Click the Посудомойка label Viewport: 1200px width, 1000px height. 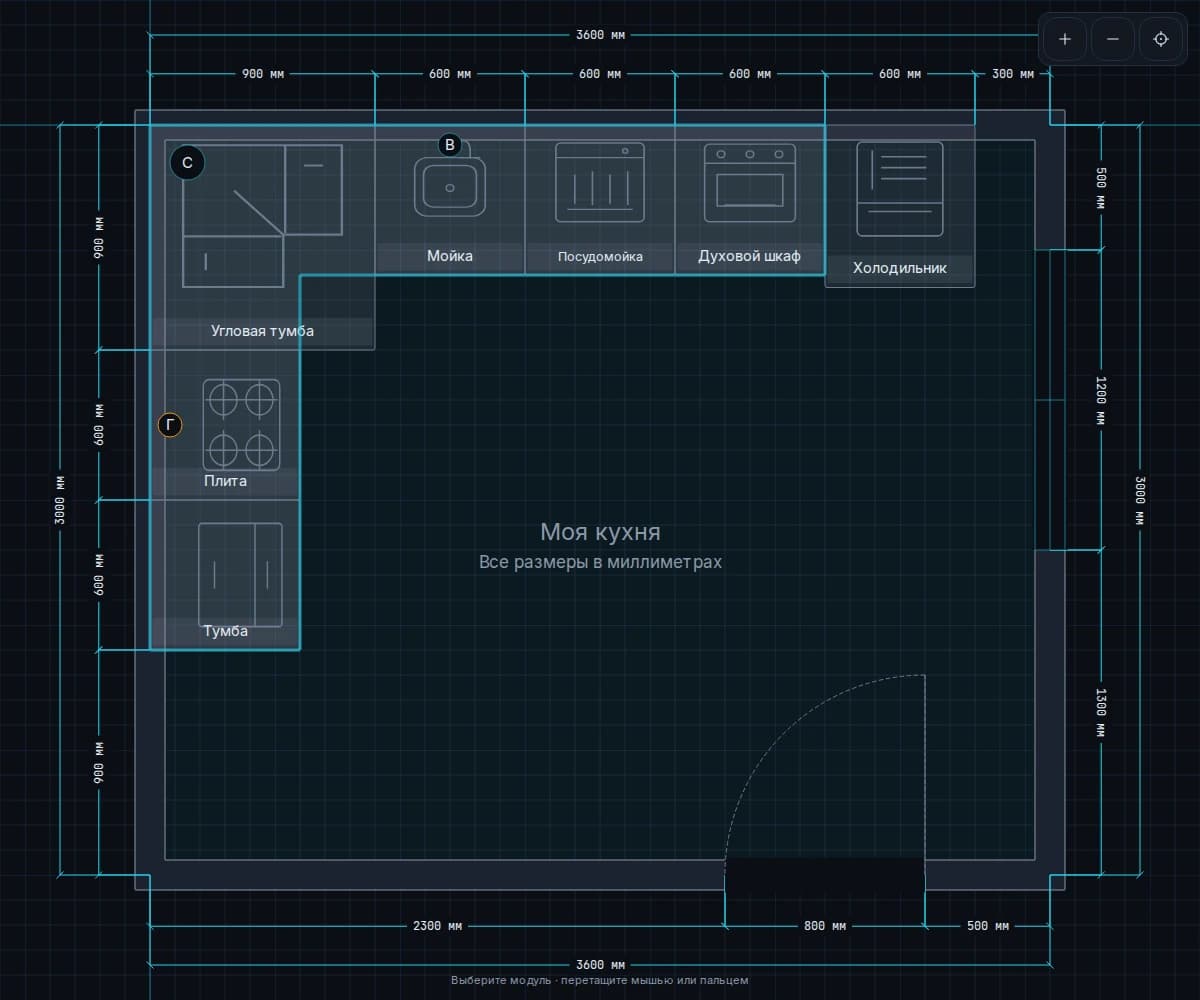coord(600,257)
